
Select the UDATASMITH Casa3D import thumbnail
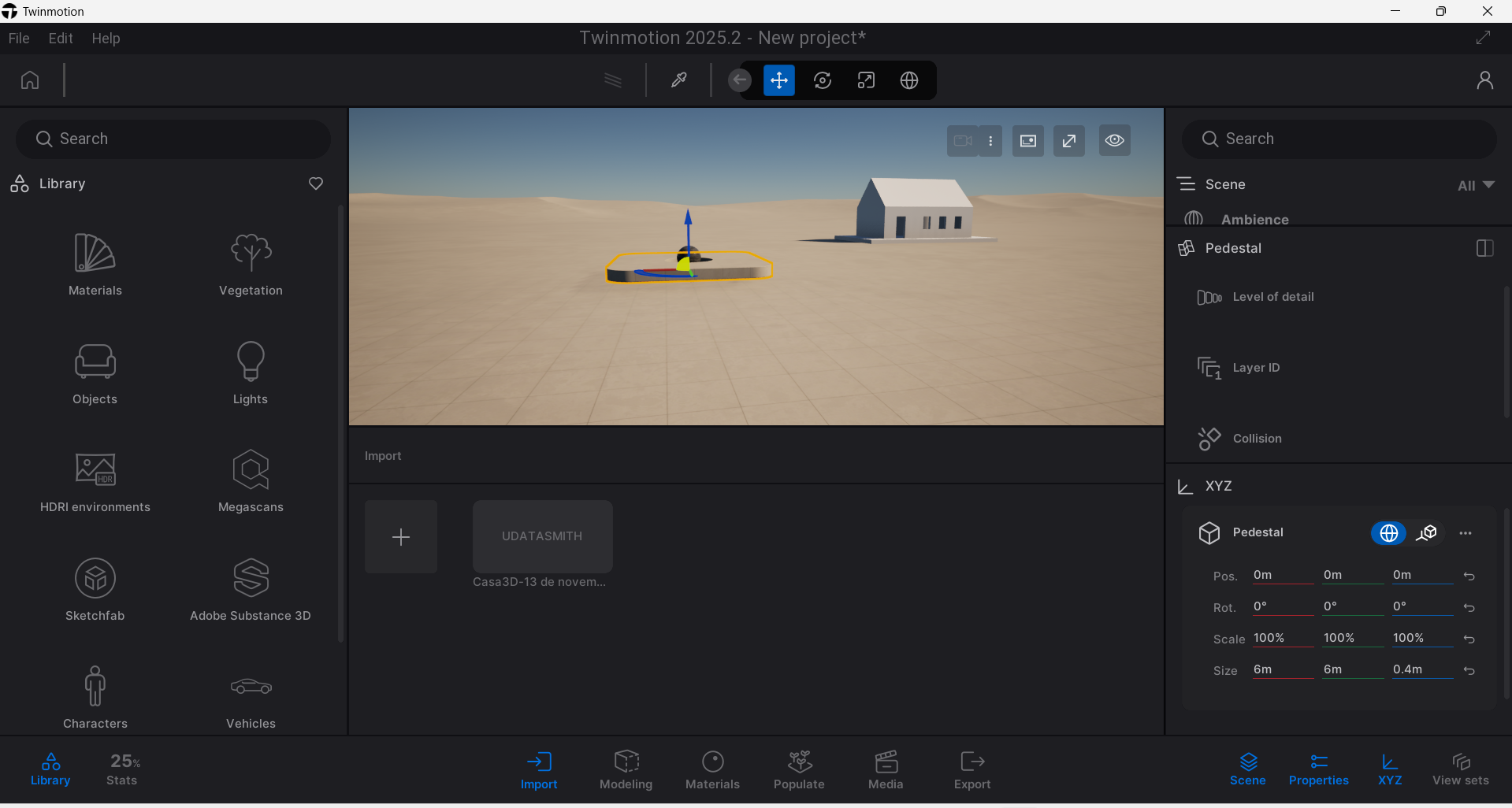pos(542,536)
